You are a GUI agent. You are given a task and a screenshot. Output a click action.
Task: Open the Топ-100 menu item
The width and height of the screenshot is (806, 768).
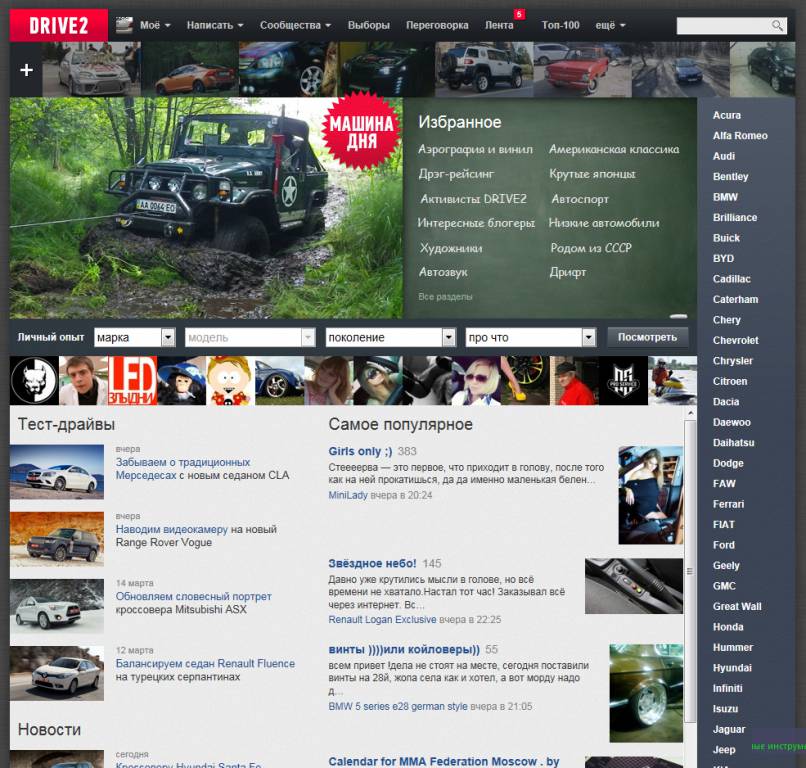tap(560, 25)
